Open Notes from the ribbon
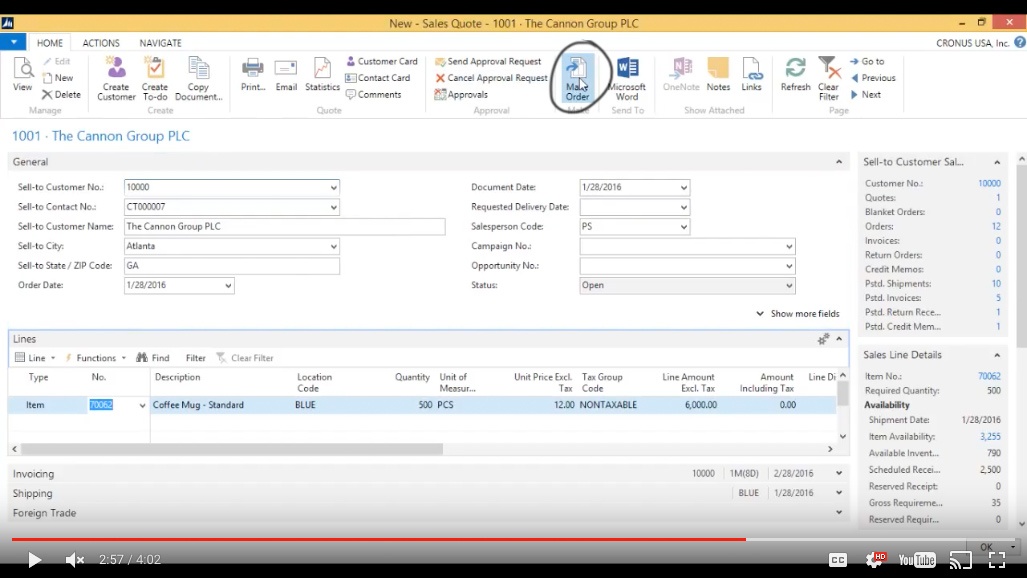This screenshot has width=1027, height=578. click(x=718, y=75)
